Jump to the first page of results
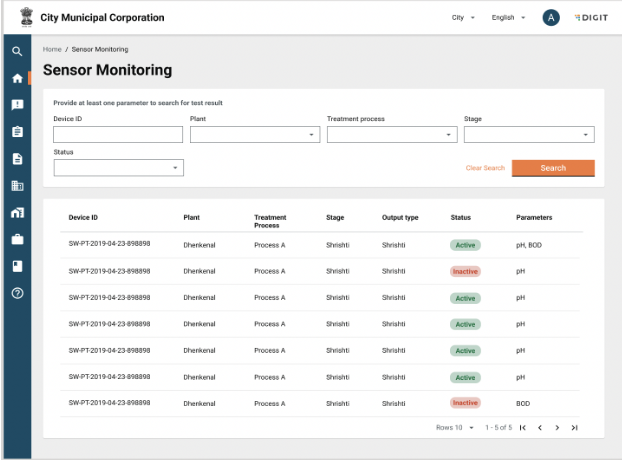 pos(523,427)
